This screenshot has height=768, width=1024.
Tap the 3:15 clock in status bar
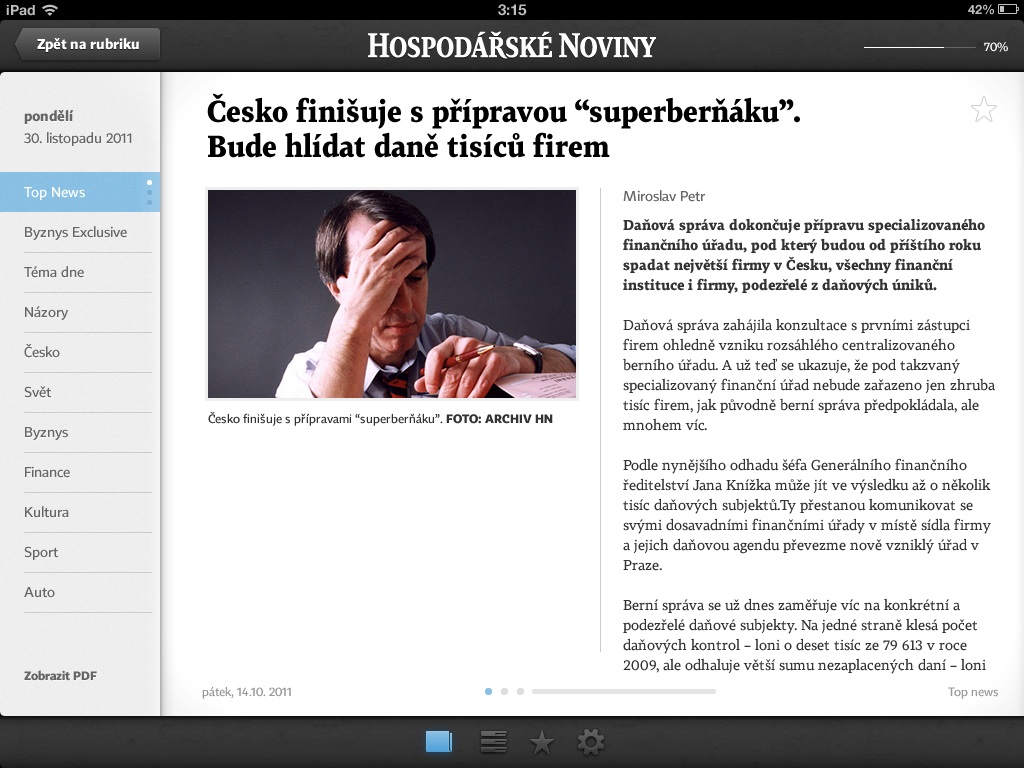511,10
